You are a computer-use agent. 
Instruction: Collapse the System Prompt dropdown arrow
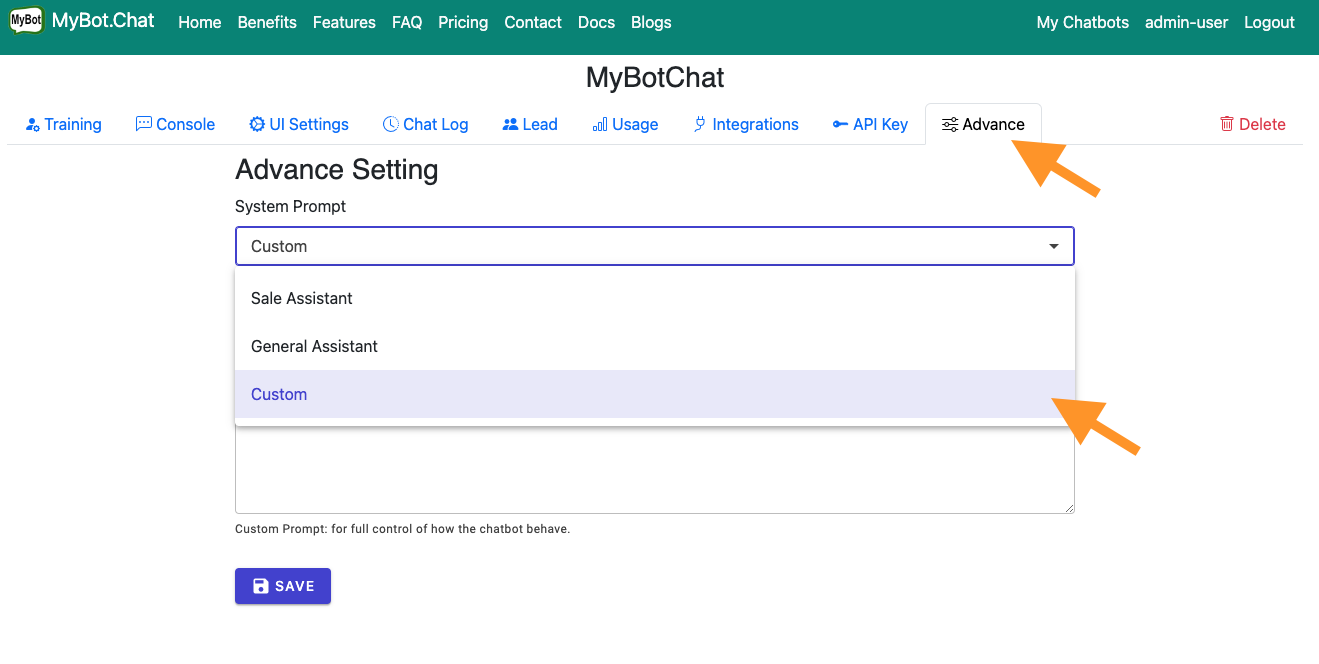1053,246
